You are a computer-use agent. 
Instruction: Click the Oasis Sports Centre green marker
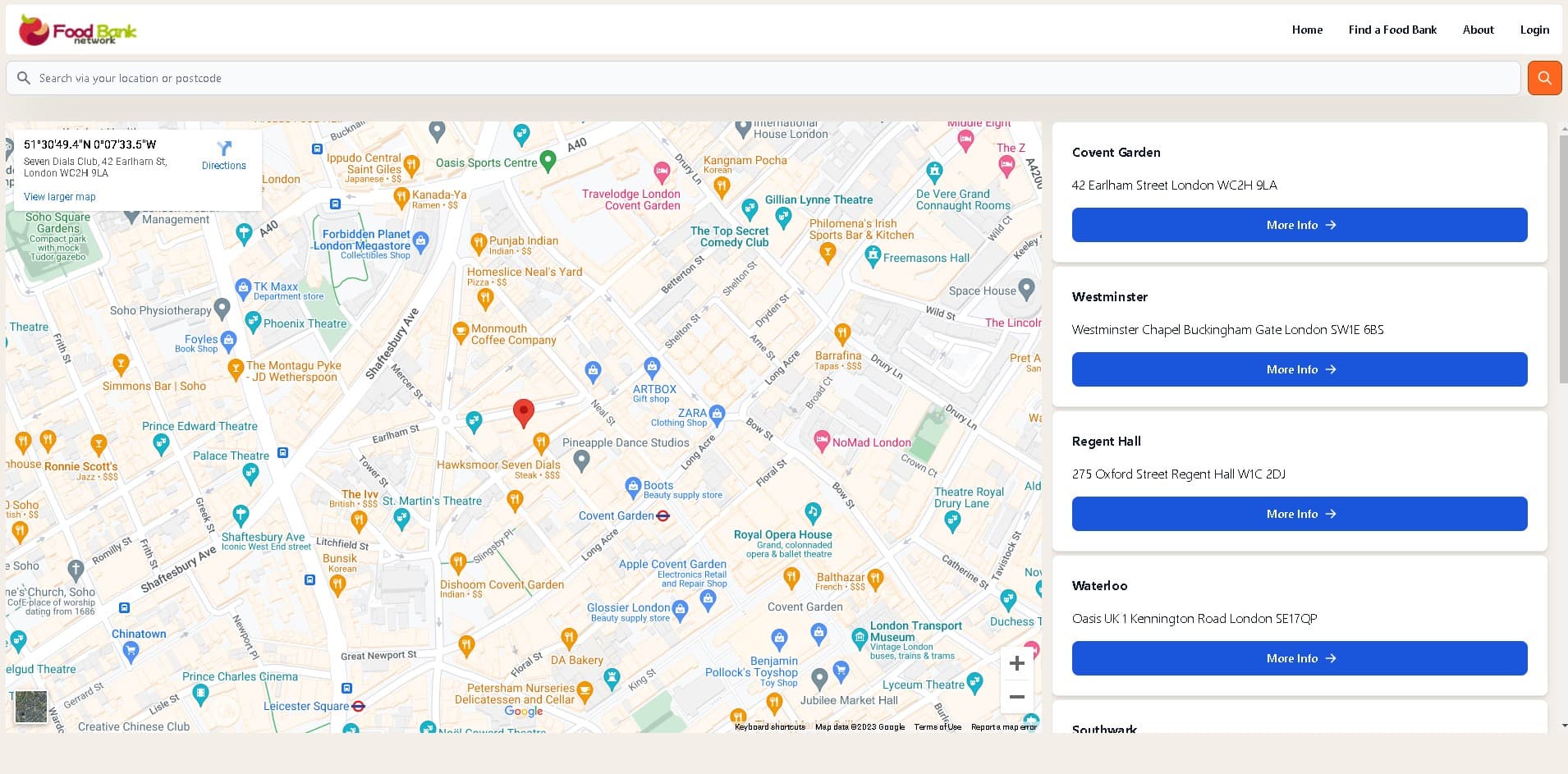548,160
